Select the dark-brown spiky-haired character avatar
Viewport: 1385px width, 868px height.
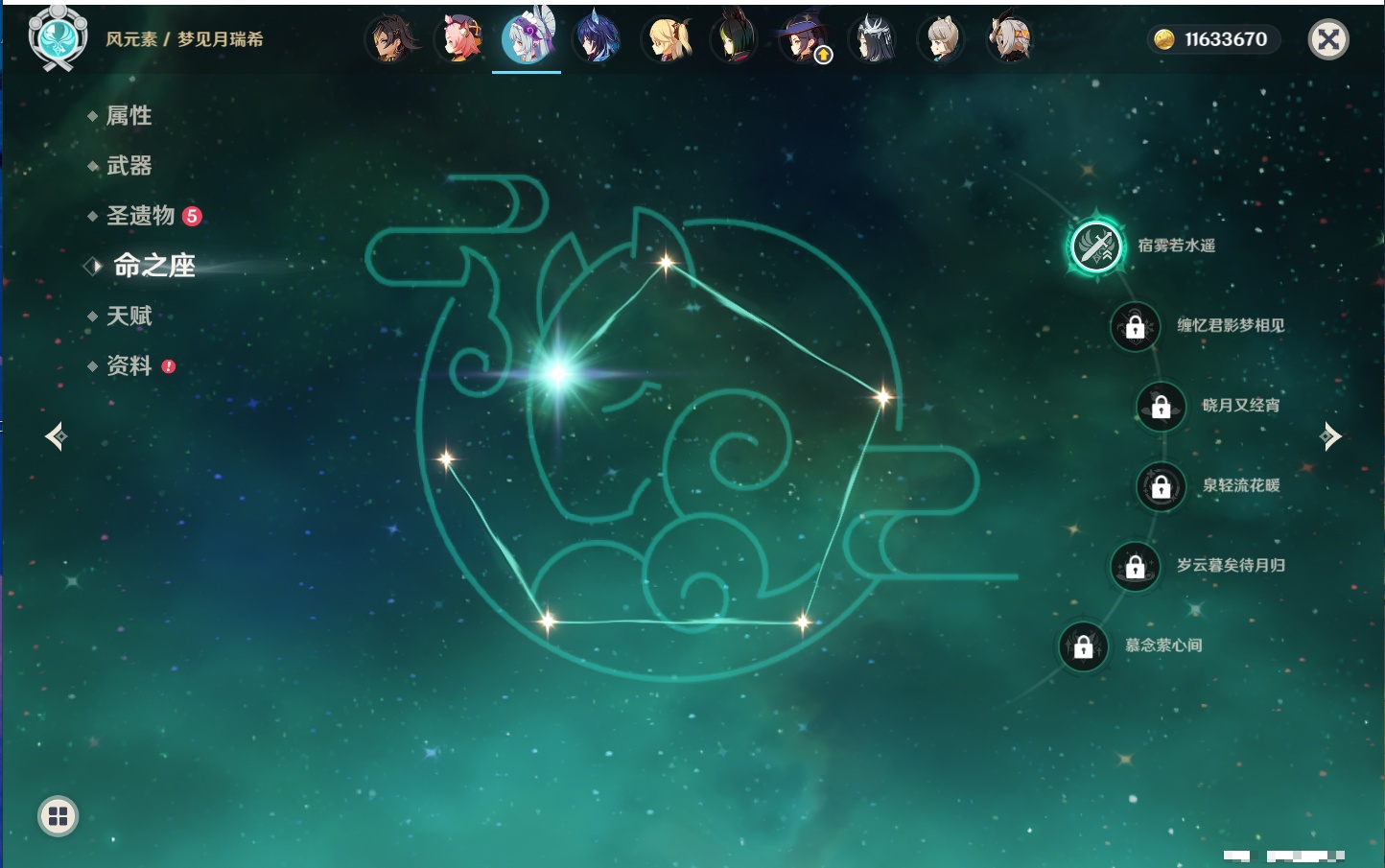click(x=392, y=39)
